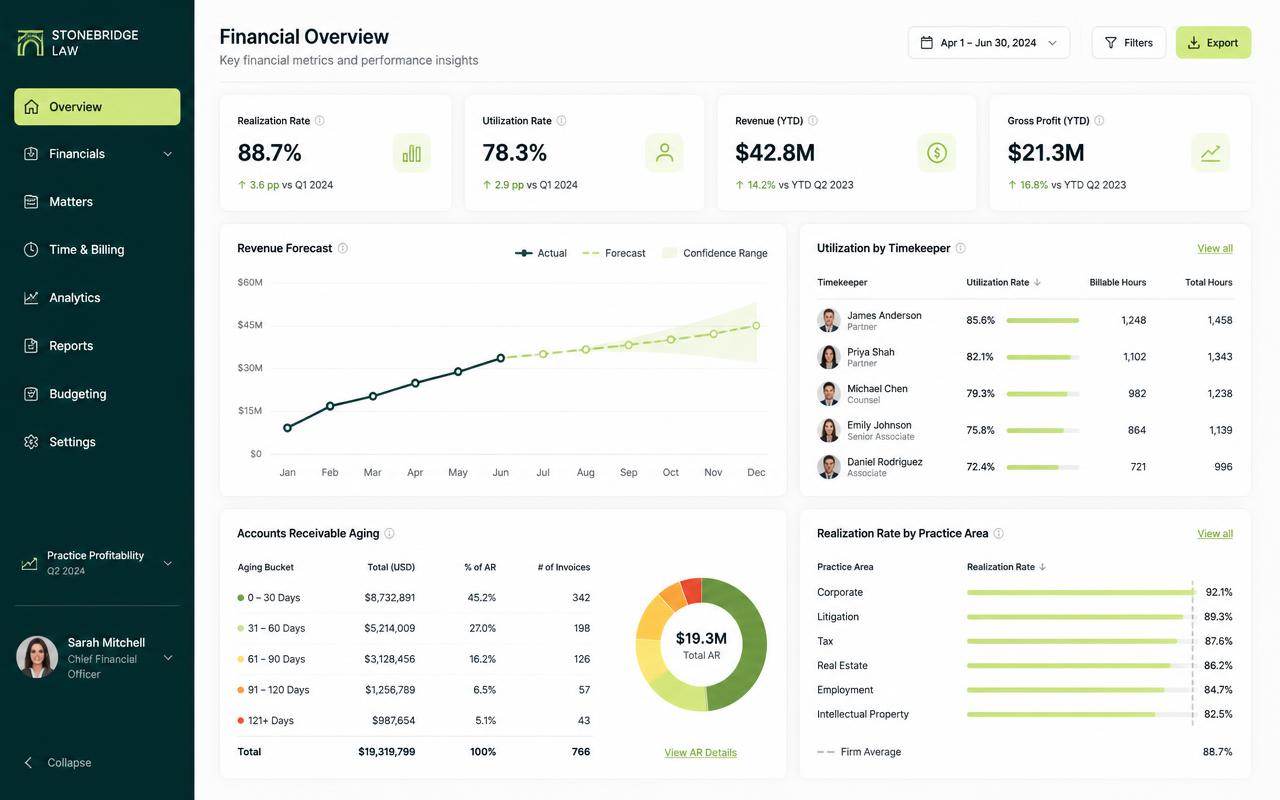Sort practice areas by Realization Rate arrow

tap(1043, 567)
